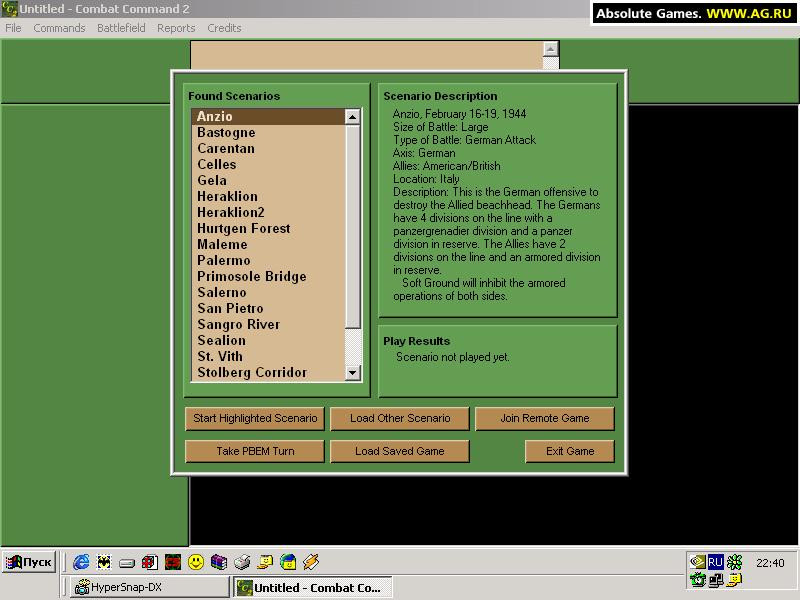Click the yellow smiley face icon
Screen dimensions: 800x600
point(196,562)
